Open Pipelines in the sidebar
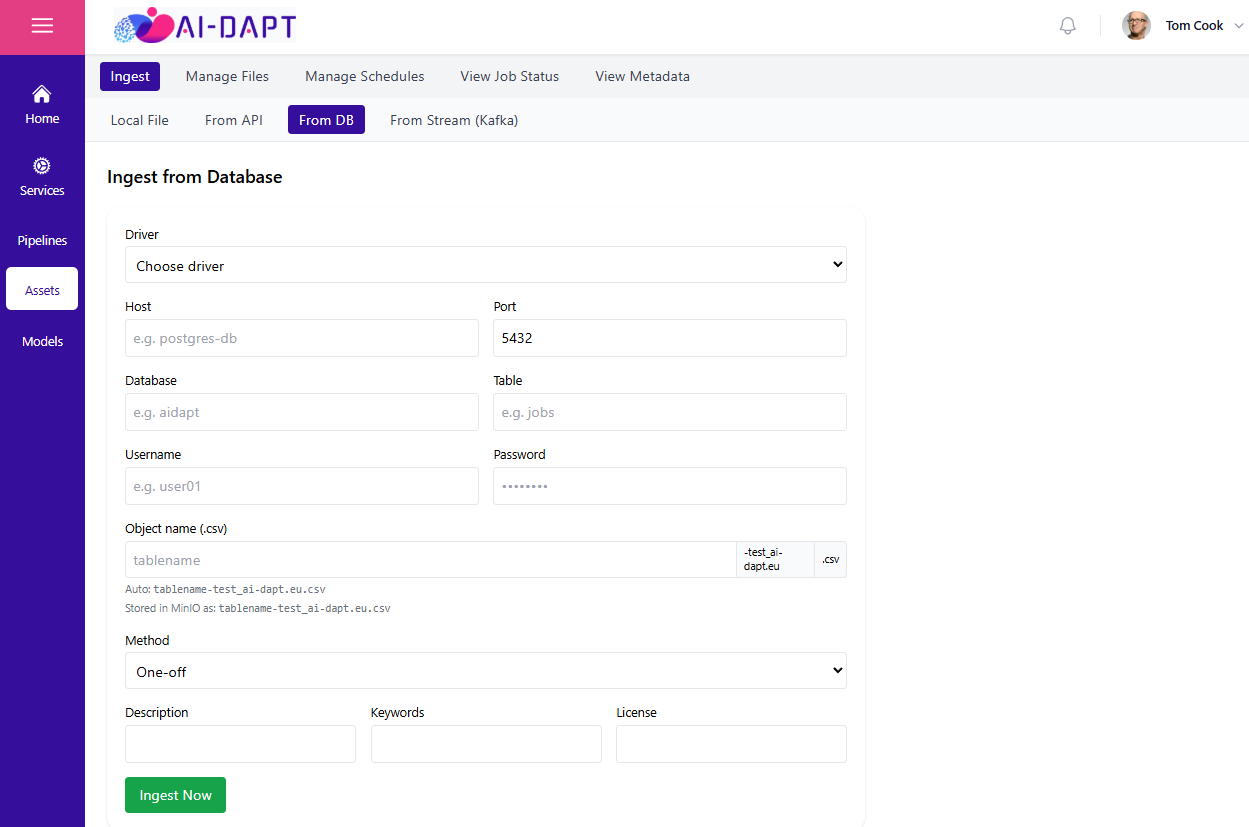 [x=42, y=241]
